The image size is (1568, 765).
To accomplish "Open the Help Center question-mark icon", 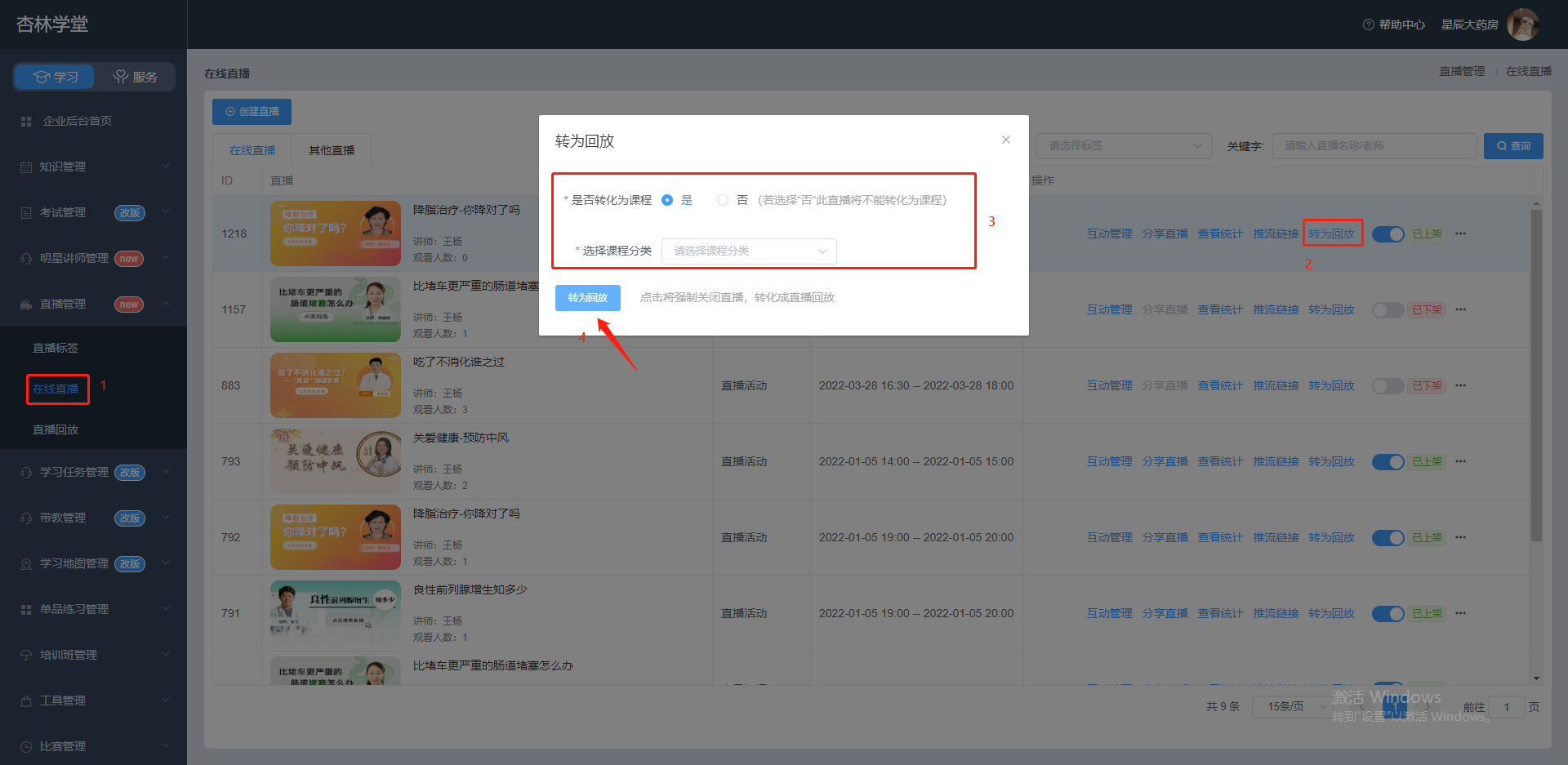I will pyautogui.click(x=1368, y=24).
